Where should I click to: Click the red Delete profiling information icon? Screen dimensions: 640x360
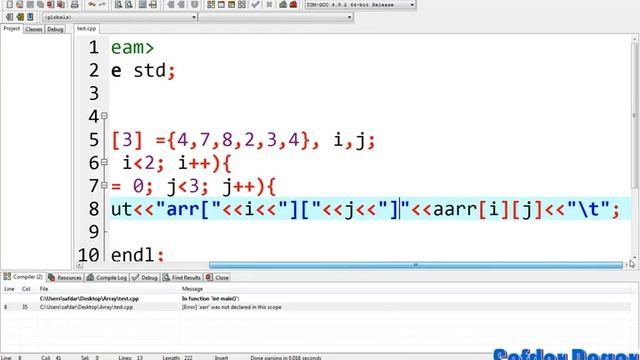[293, 4]
